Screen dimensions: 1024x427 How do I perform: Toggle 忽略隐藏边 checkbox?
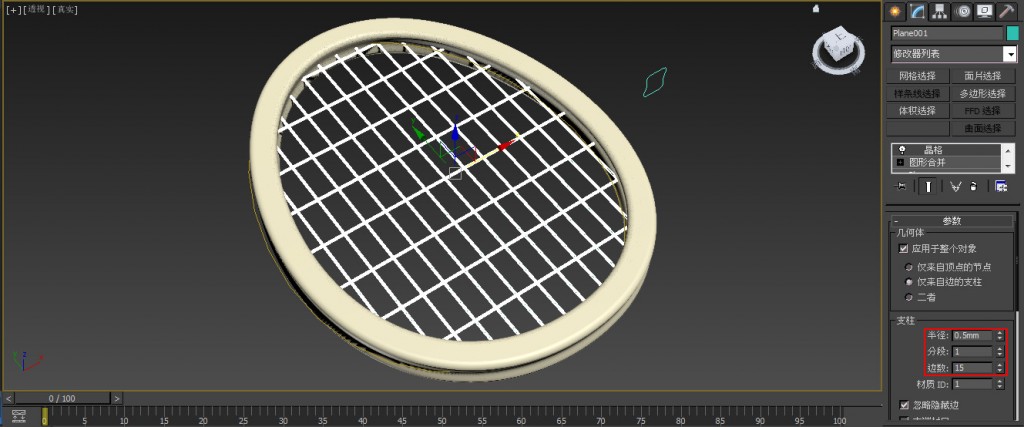point(904,405)
